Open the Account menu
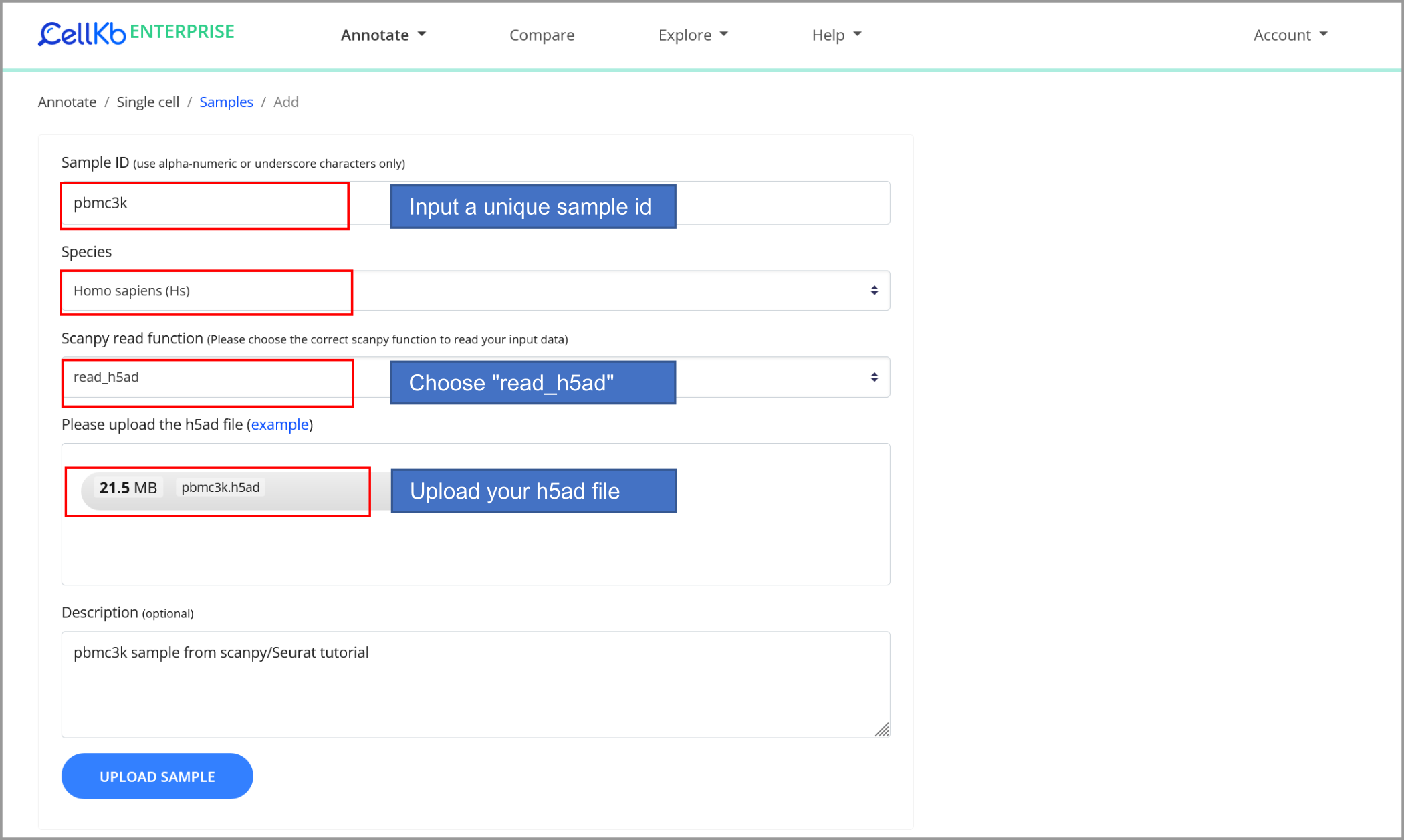The height and width of the screenshot is (840, 1404). point(1290,35)
